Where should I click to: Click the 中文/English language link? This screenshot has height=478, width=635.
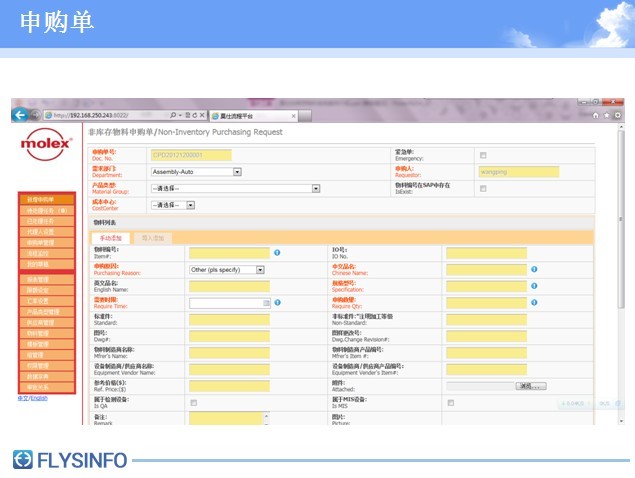pyautogui.click(x=32, y=397)
